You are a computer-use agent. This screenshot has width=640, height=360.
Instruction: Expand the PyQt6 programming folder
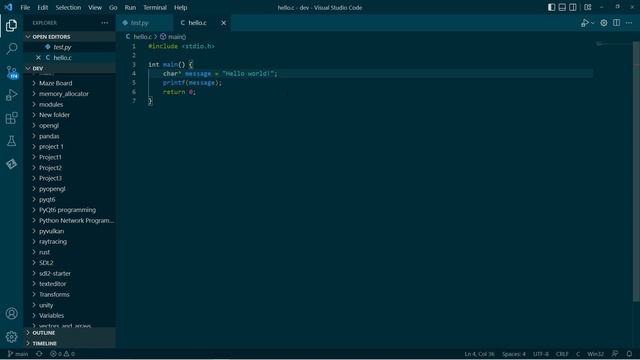(x=69, y=210)
